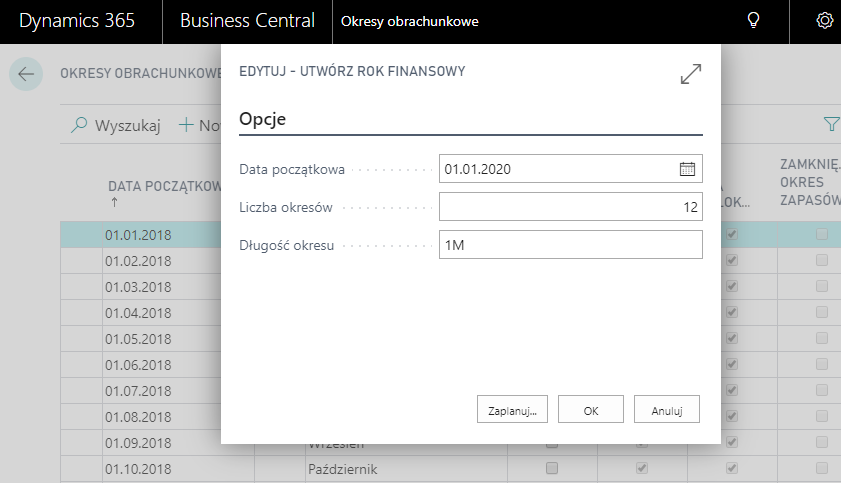Toggle checked box in 01.03.2018 row

[x=732, y=286]
